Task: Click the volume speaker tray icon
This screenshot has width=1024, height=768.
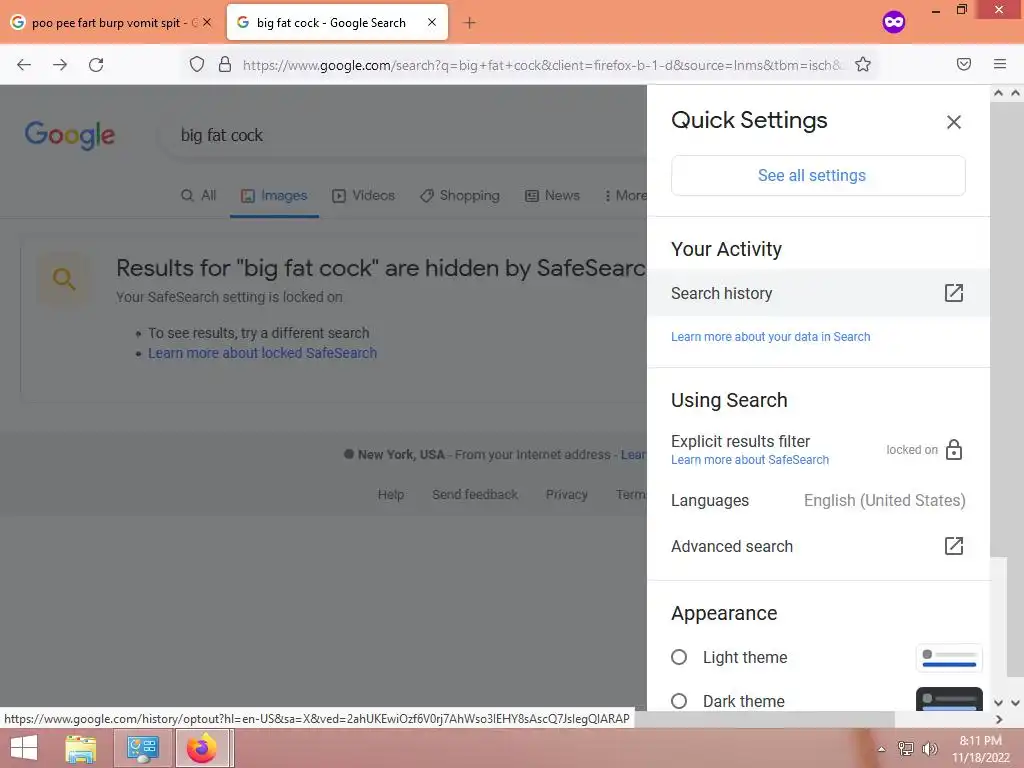Action: pyautogui.click(x=929, y=748)
